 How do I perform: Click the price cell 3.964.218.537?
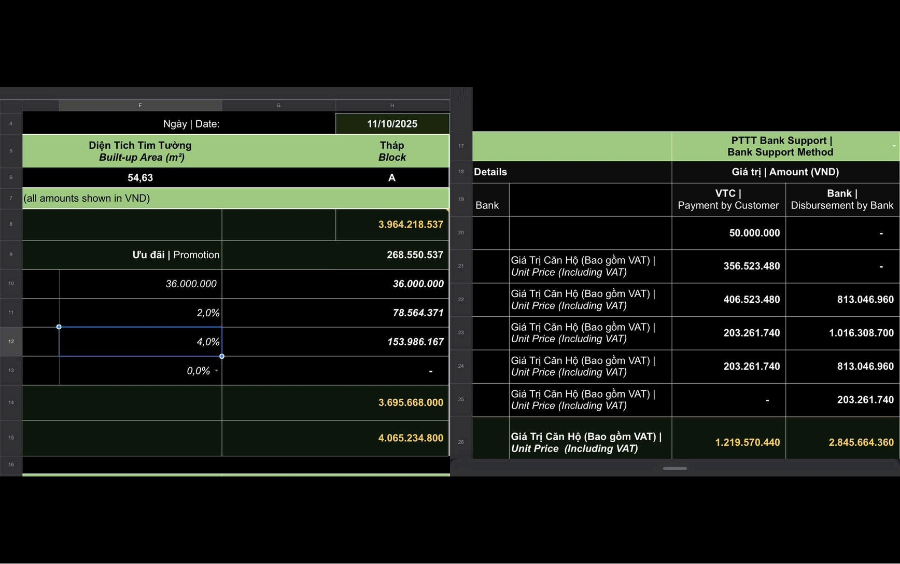[x=392, y=225]
